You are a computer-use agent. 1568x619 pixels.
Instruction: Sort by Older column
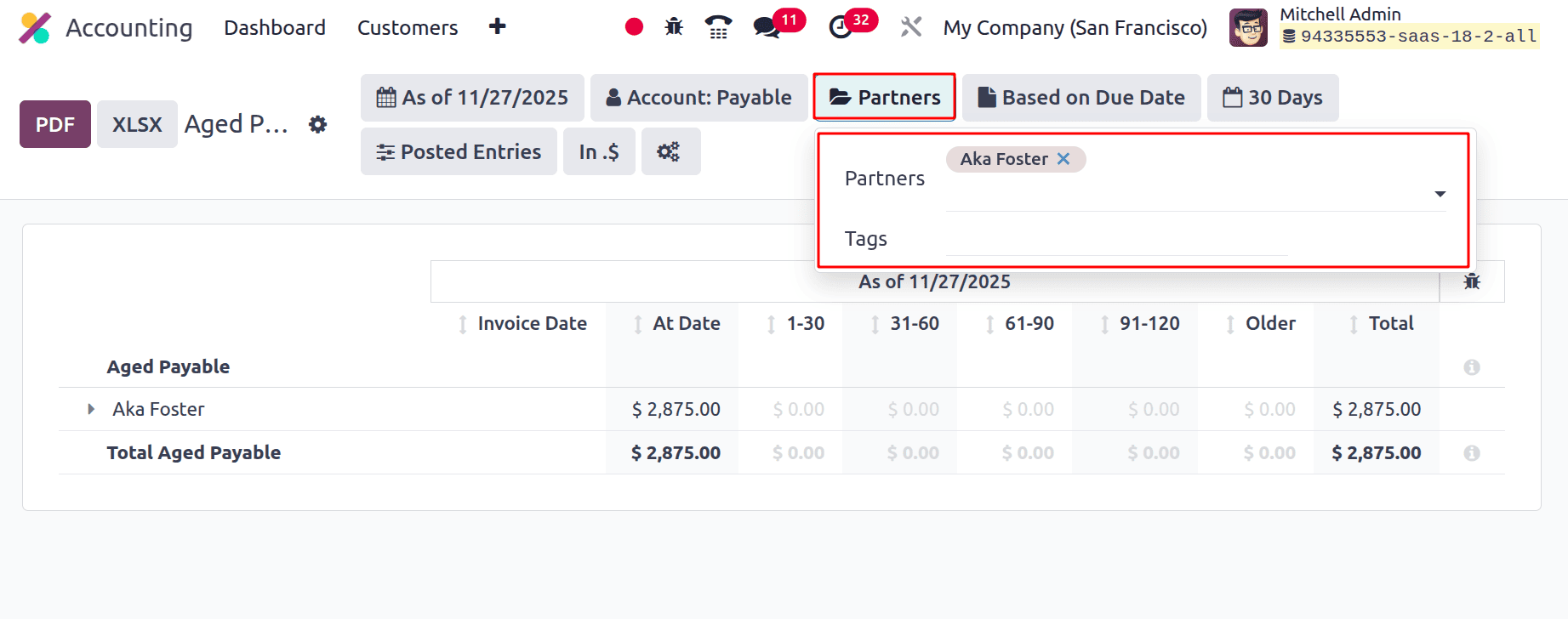pos(1261,324)
